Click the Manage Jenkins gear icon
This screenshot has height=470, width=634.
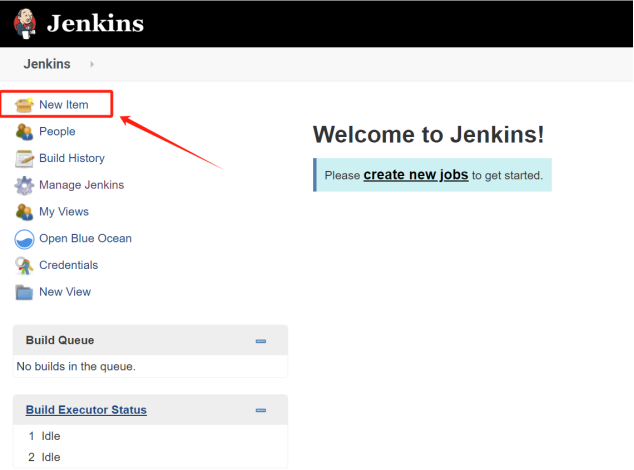(24, 185)
